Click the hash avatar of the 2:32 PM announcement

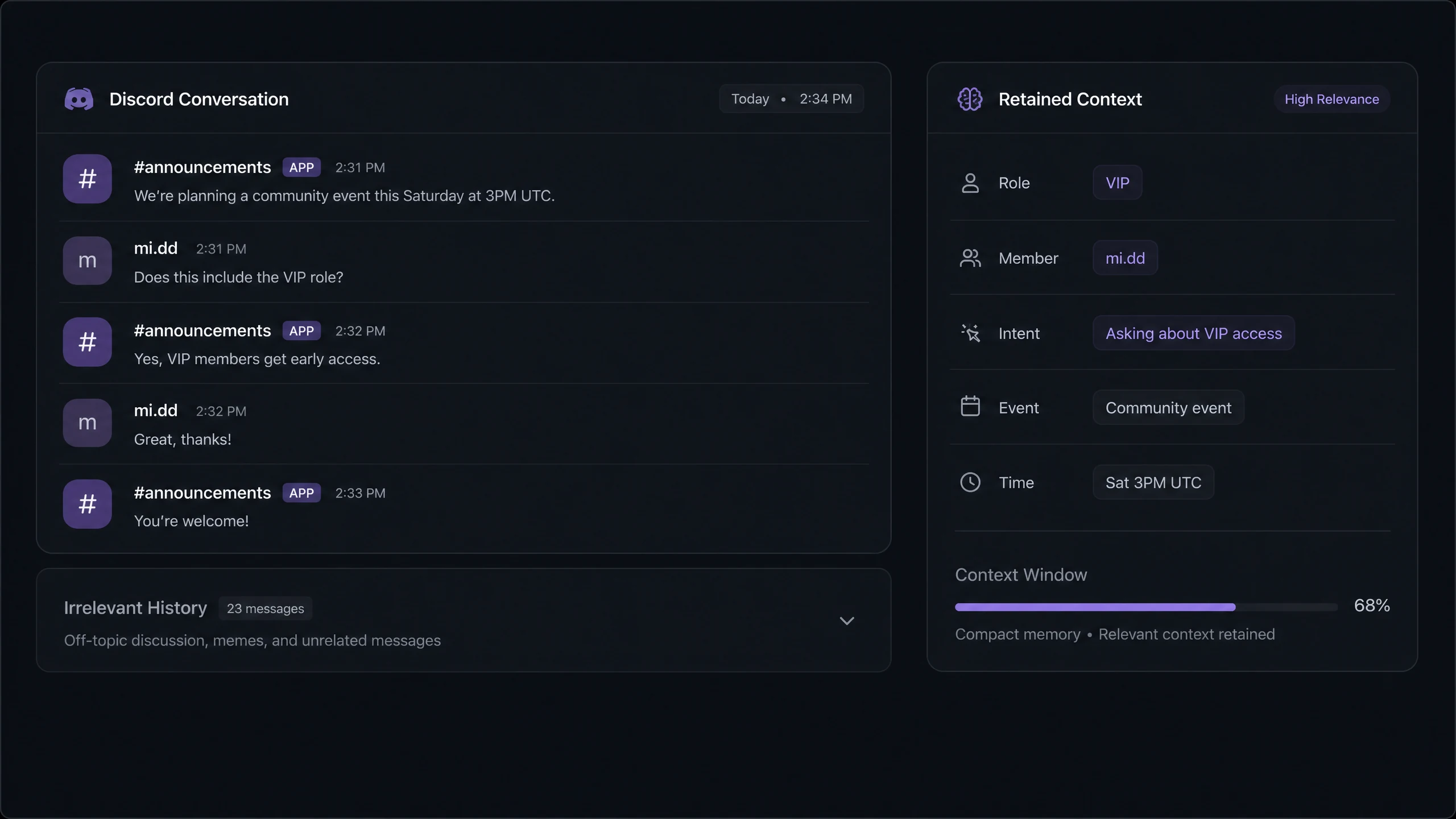pyautogui.click(x=87, y=342)
